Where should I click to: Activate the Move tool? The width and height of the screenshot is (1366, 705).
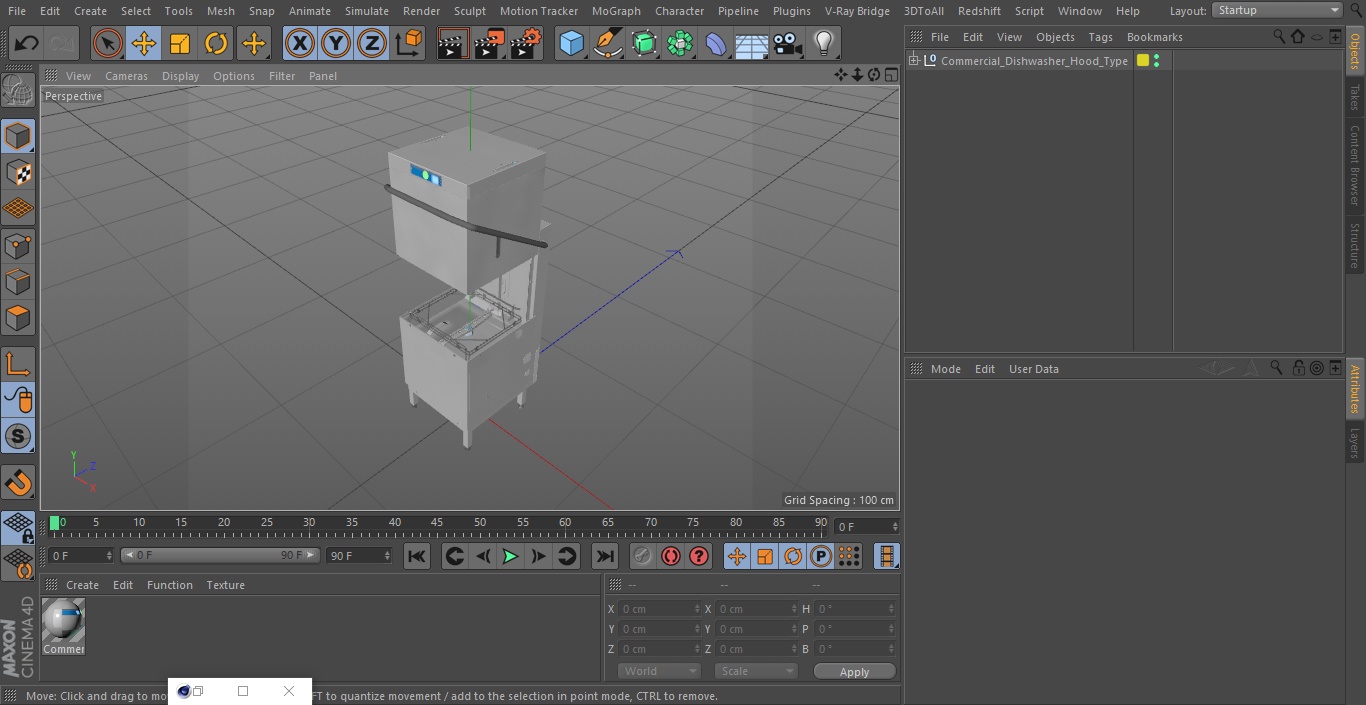point(143,43)
